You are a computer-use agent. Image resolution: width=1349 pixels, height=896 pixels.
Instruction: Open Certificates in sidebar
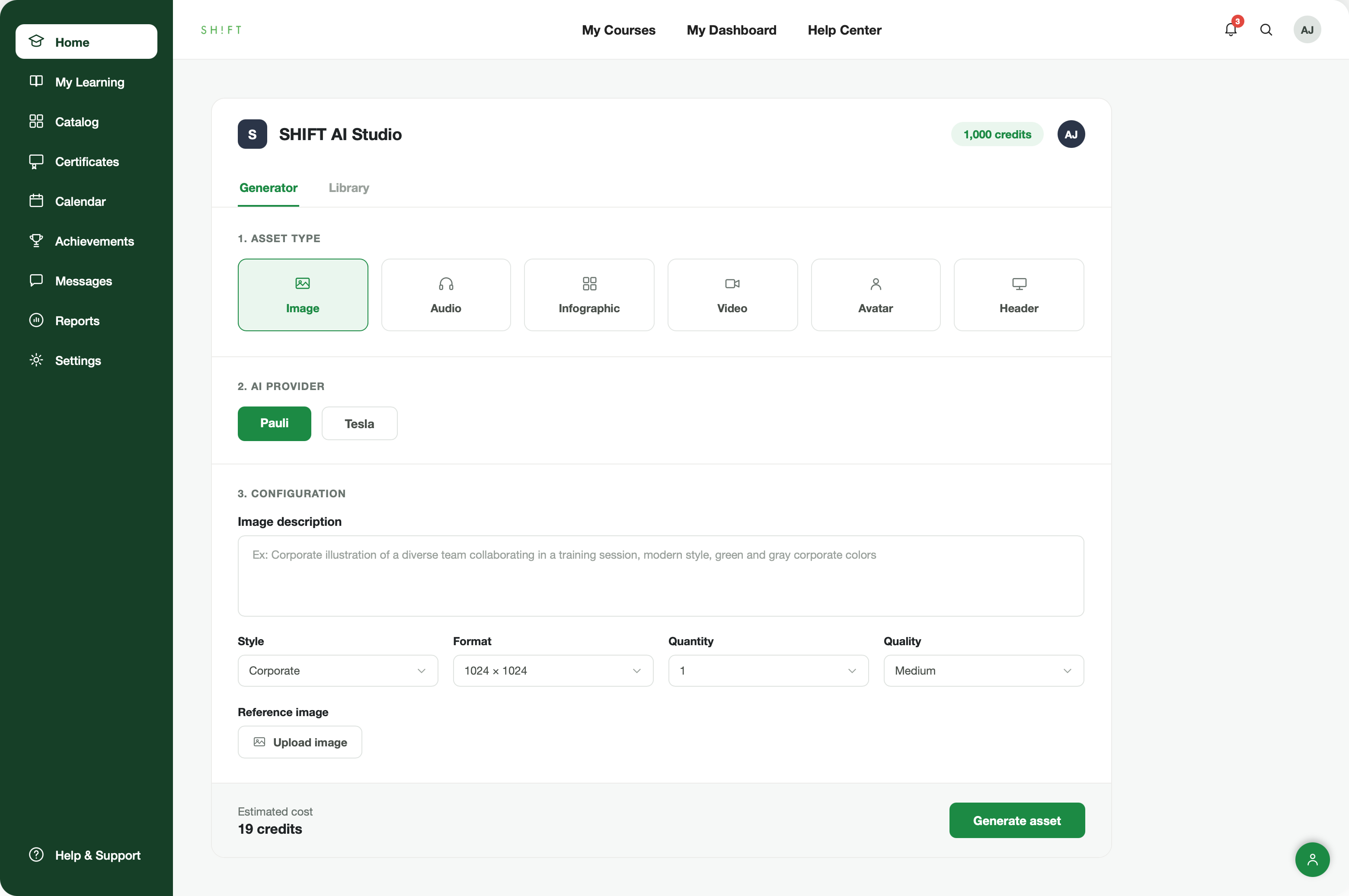click(86, 162)
